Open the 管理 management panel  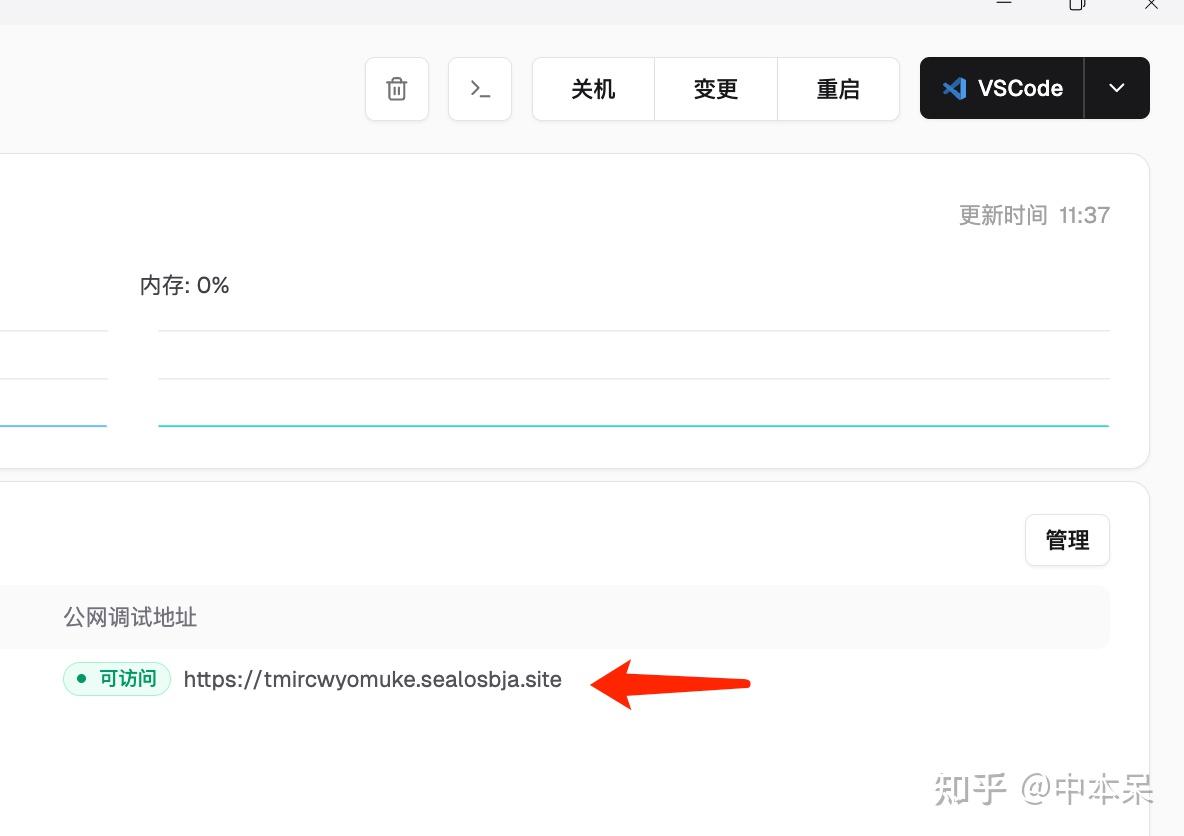1066,540
